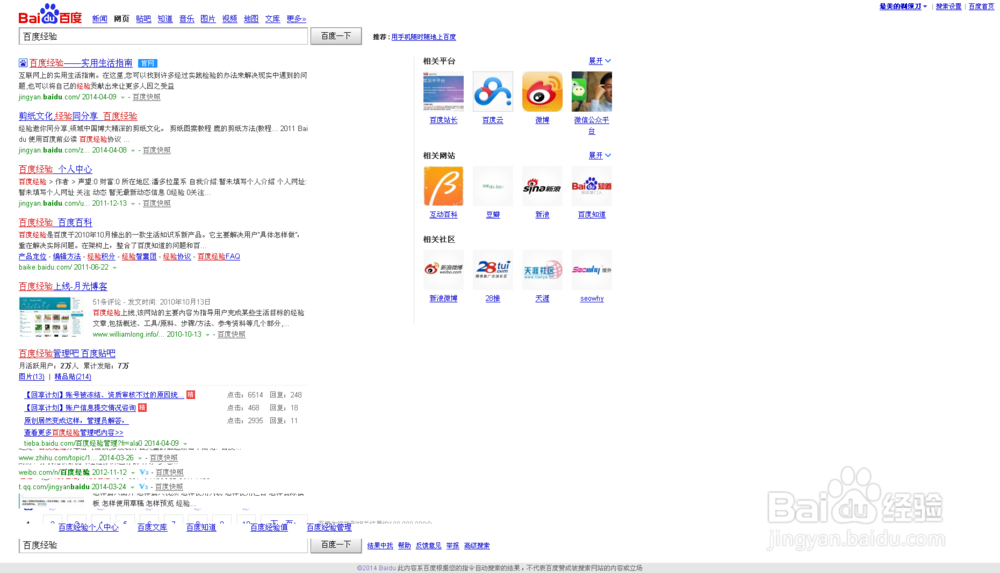
Task: Click red 精 badge on 账户信息提交 post
Action: point(142,408)
